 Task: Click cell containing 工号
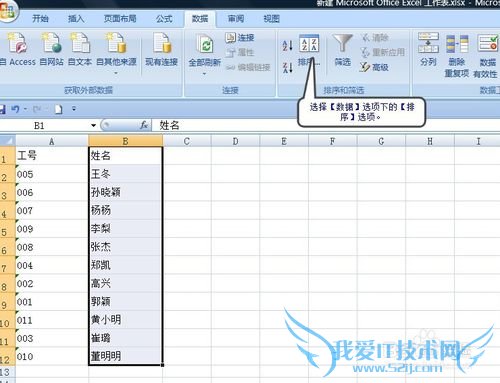pos(52,156)
